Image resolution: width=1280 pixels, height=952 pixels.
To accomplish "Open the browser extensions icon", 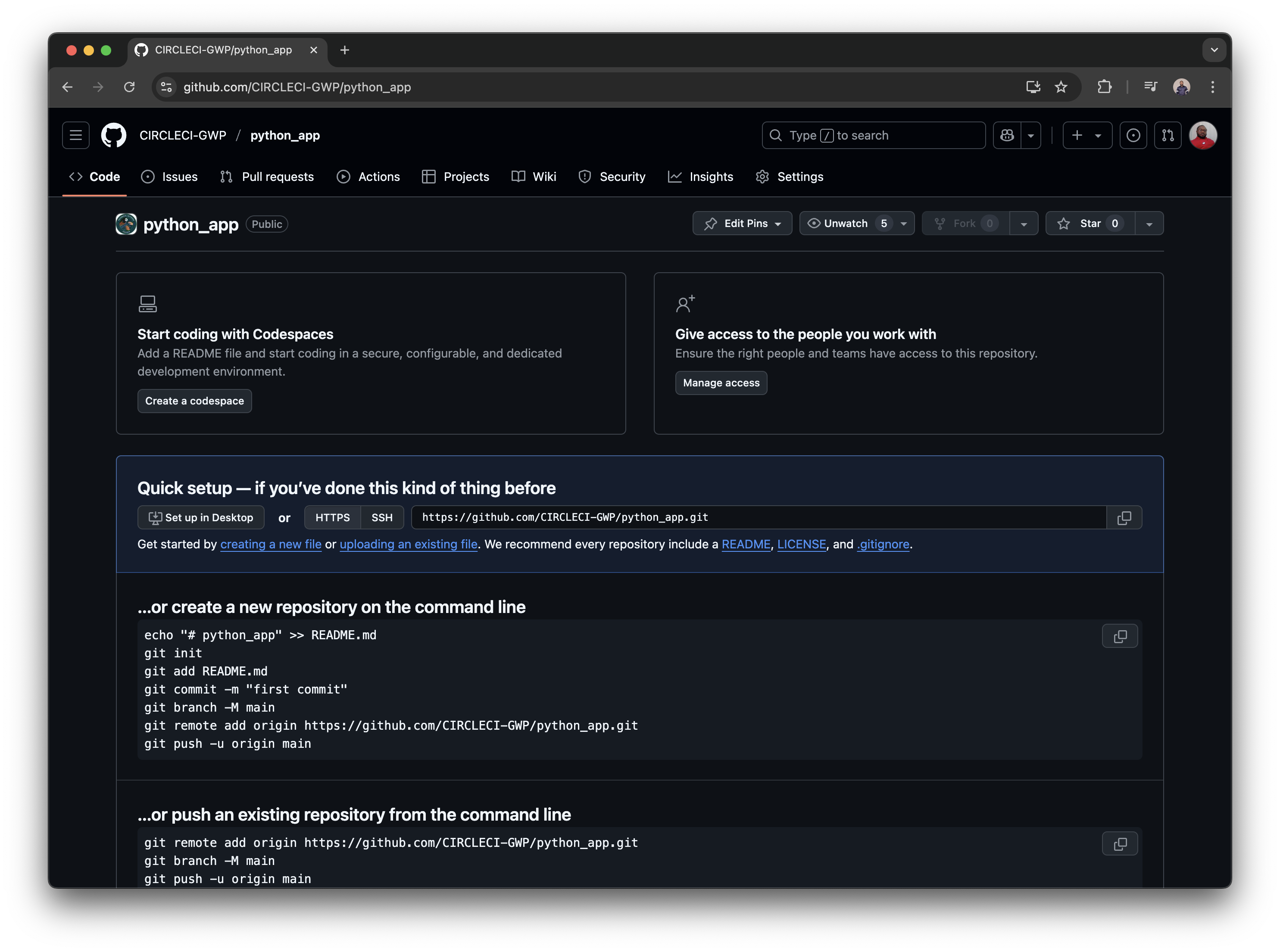I will pos(1105,87).
